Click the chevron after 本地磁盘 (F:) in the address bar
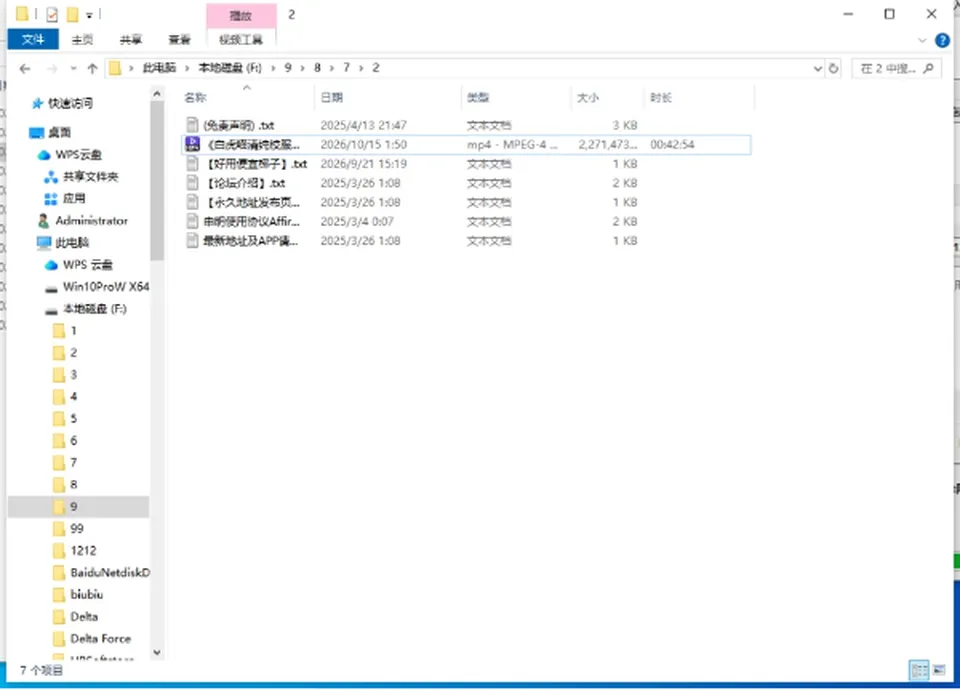This screenshot has width=960, height=690. [x=273, y=68]
